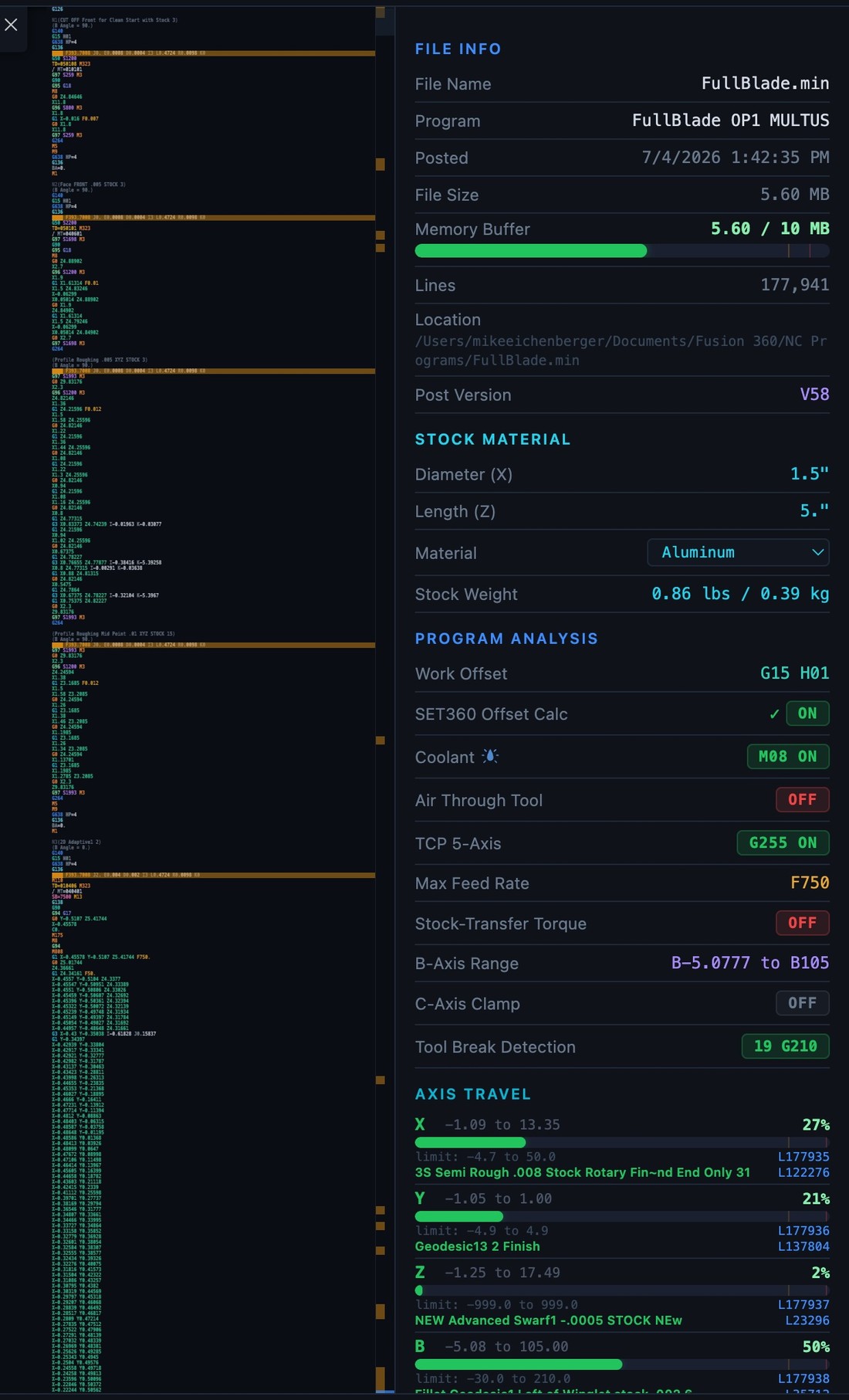Click the B axis 50% value
849x1400 pixels.
coord(816,1347)
